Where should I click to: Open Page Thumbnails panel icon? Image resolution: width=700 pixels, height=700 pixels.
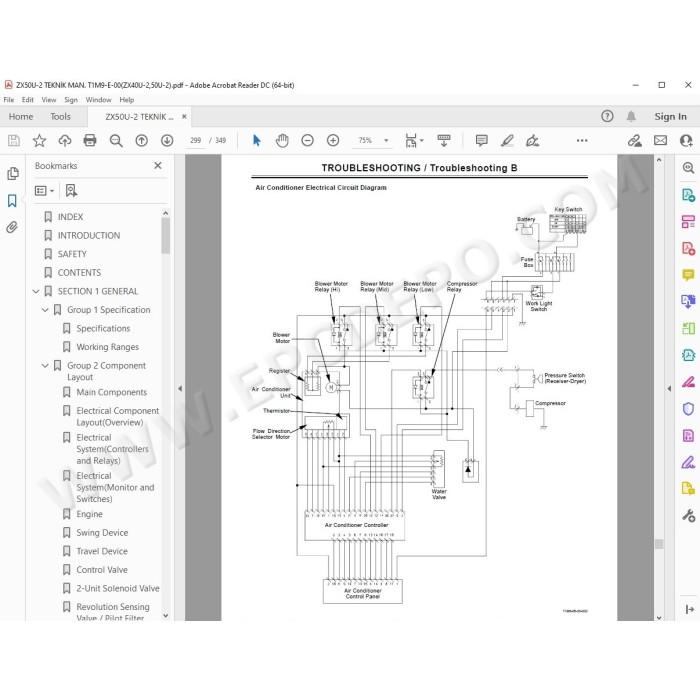click(12, 173)
